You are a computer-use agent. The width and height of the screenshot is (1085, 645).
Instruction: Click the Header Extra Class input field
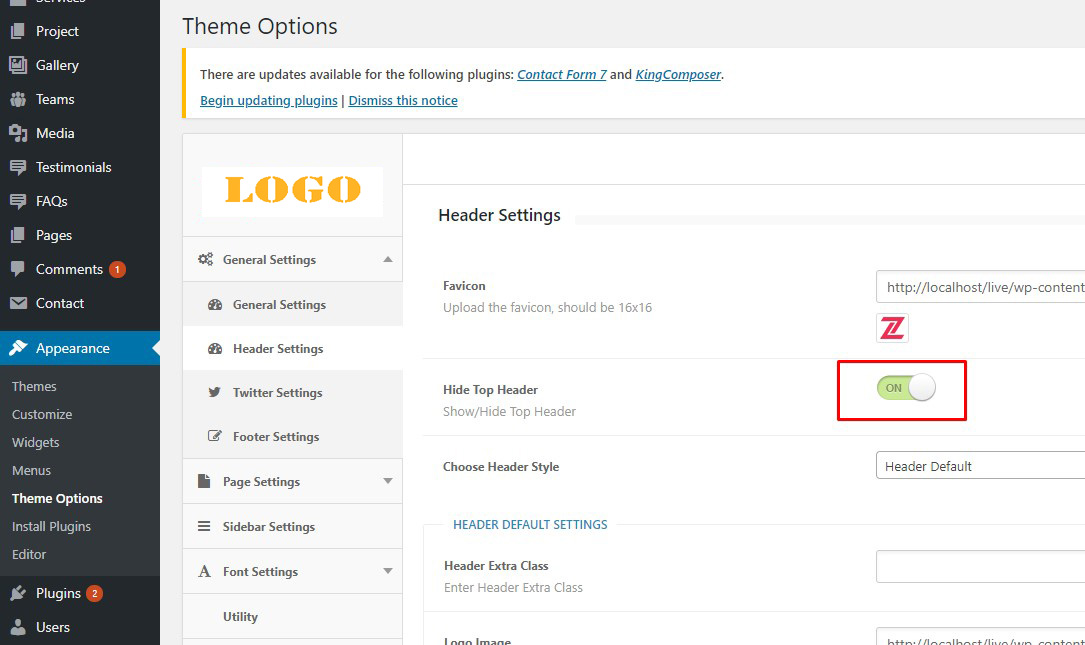980,566
